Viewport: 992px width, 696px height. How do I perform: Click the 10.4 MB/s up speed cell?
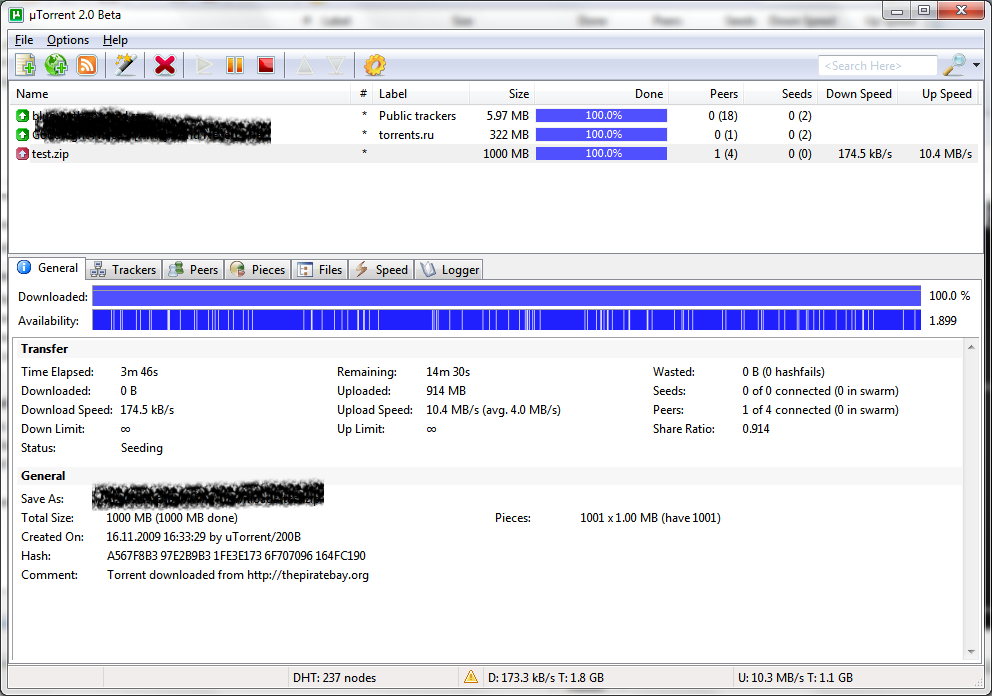click(x=945, y=154)
